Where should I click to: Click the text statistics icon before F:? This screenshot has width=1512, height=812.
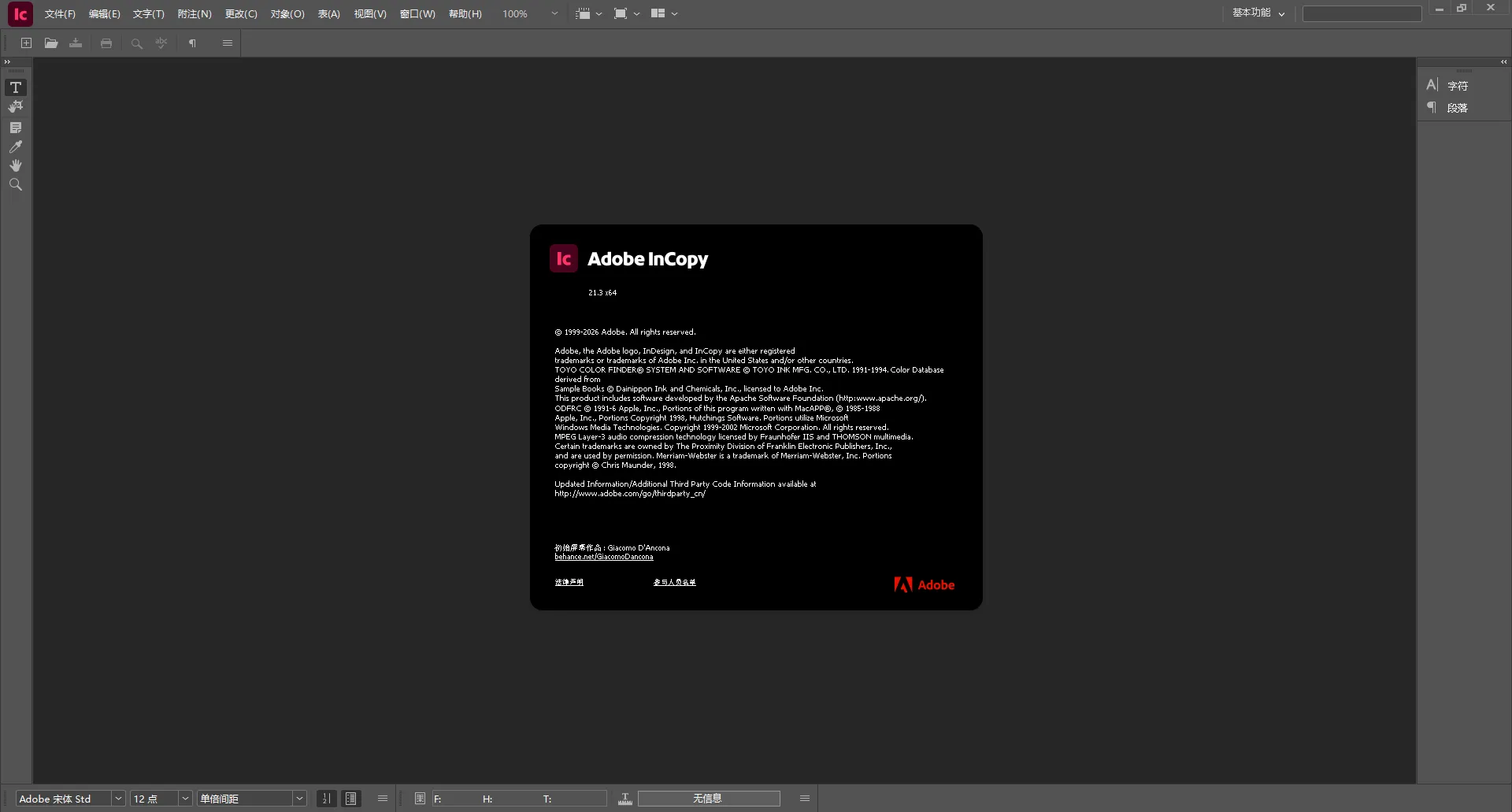click(x=420, y=799)
